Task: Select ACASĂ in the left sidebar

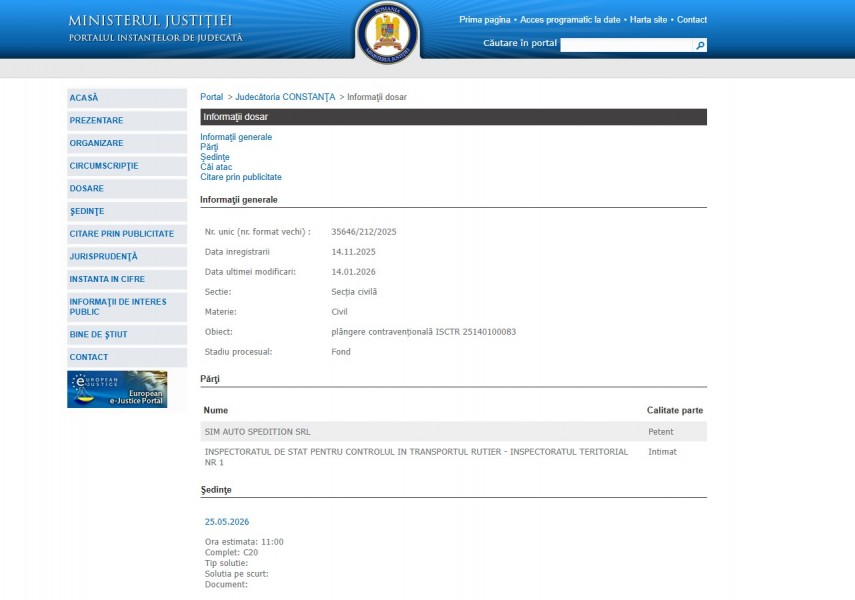Action: [84, 98]
